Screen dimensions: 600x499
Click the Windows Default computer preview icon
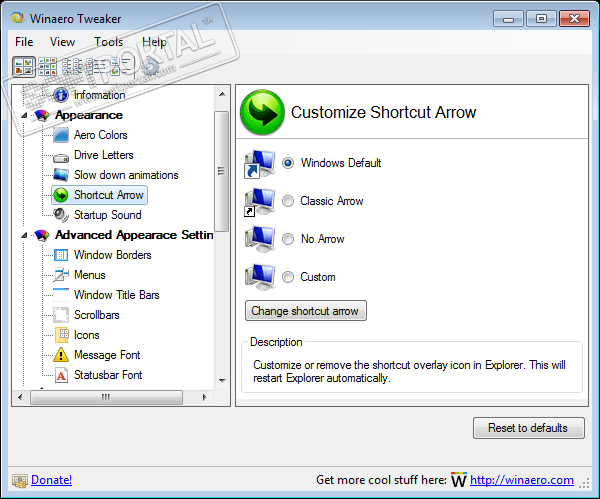coord(260,164)
